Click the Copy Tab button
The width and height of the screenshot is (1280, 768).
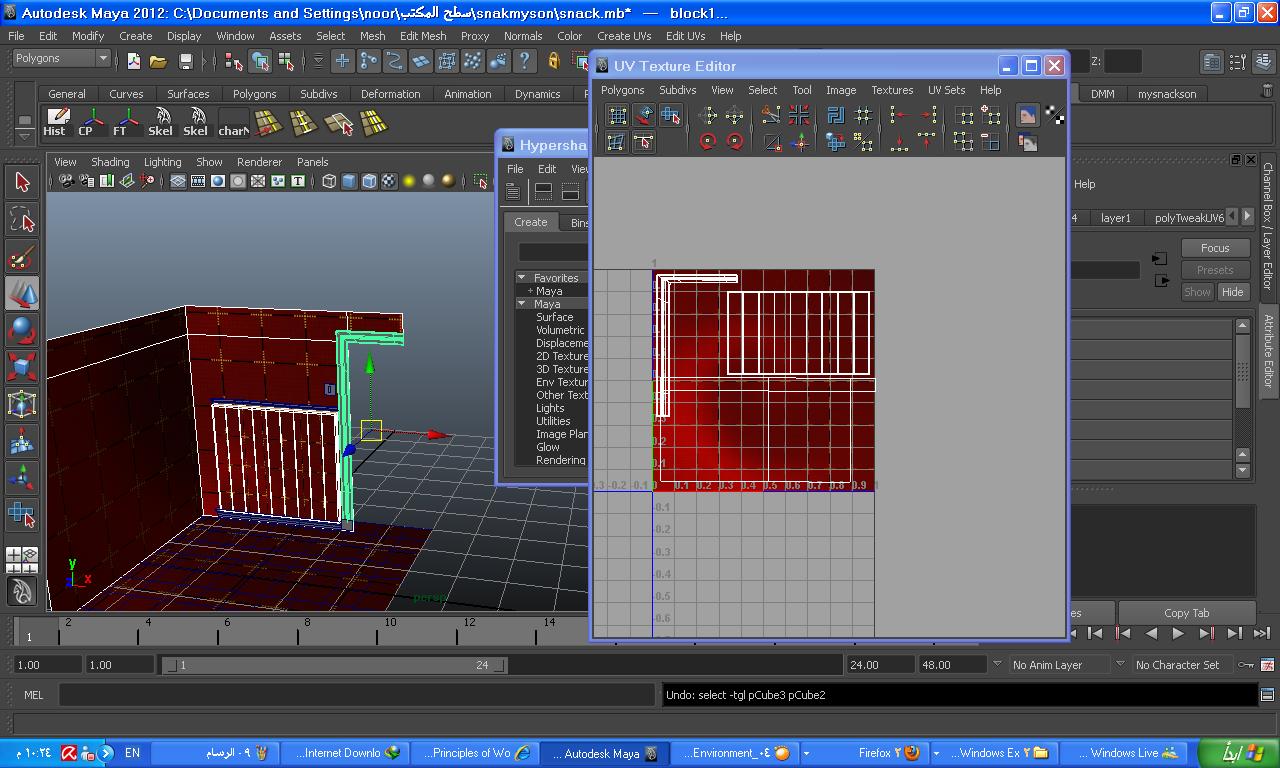tap(1187, 613)
